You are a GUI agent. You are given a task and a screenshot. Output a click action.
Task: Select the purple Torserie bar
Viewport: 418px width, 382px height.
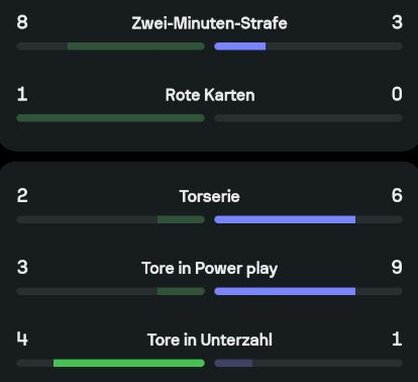coord(285,220)
